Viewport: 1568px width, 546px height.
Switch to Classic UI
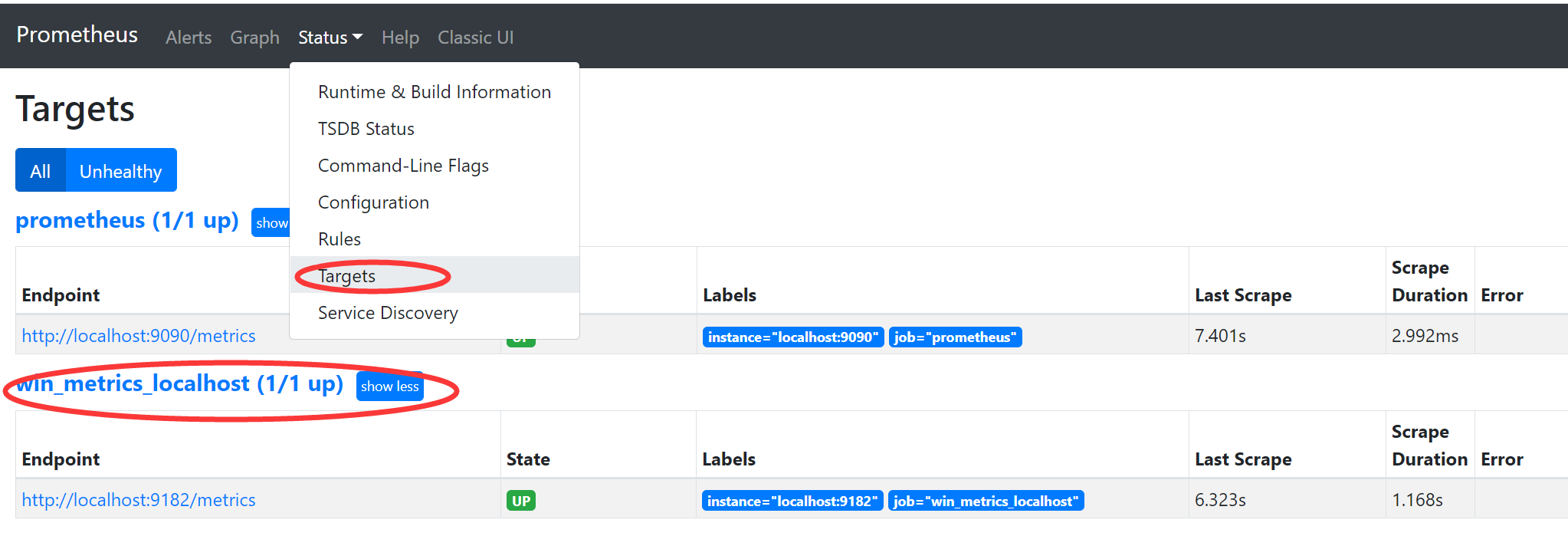475,38
